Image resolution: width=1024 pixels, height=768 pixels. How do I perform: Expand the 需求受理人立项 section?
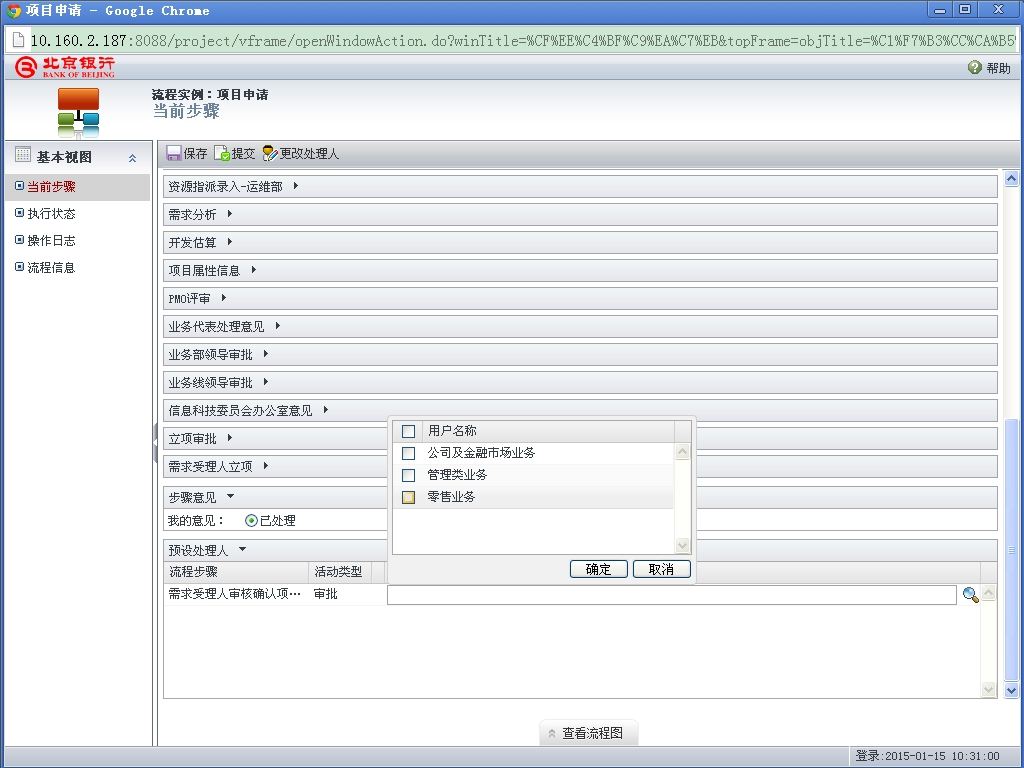[x=266, y=466]
